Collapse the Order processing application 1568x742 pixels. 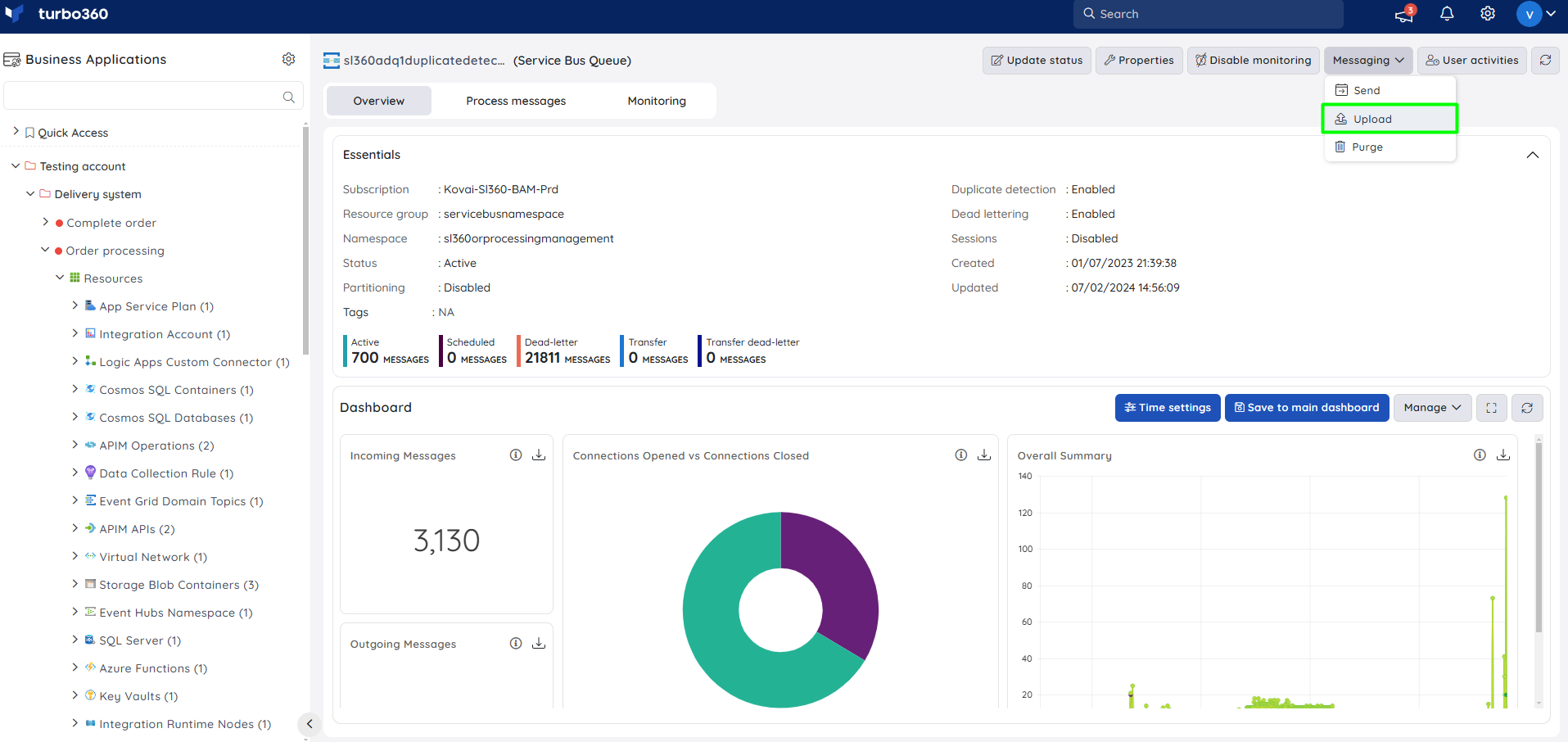click(x=45, y=250)
